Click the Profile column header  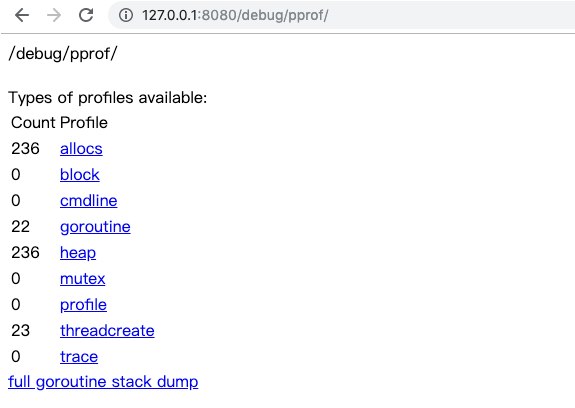pyautogui.click(x=84, y=123)
